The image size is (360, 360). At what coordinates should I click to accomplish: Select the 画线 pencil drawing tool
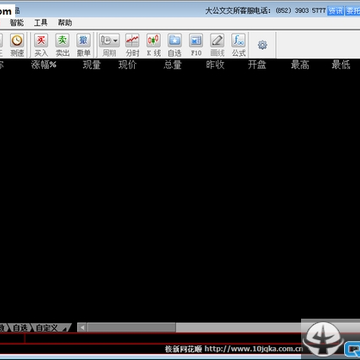point(217,41)
